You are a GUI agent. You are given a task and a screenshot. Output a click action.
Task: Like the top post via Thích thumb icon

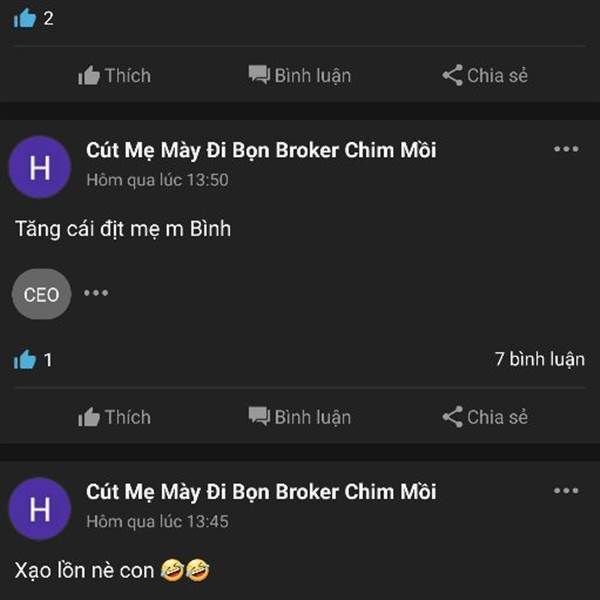click(x=89, y=75)
